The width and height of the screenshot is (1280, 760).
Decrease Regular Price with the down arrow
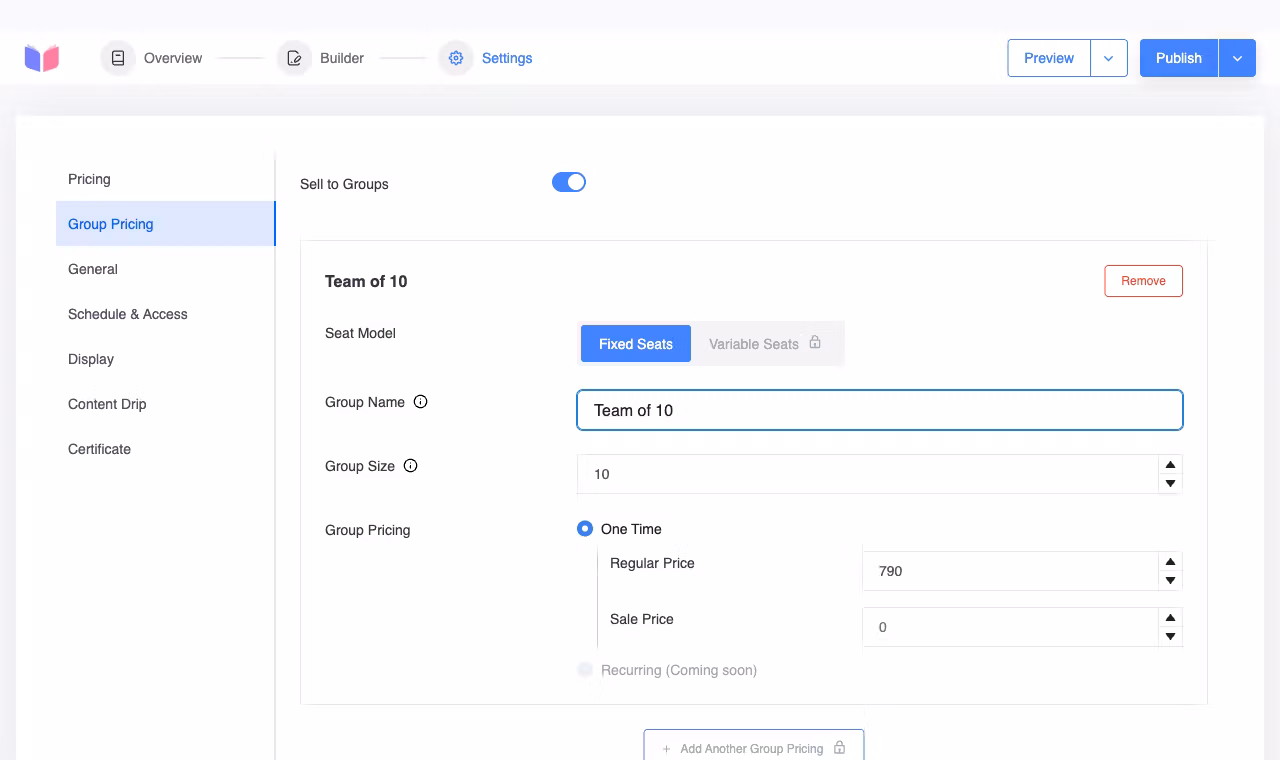[x=1170, y=581]
